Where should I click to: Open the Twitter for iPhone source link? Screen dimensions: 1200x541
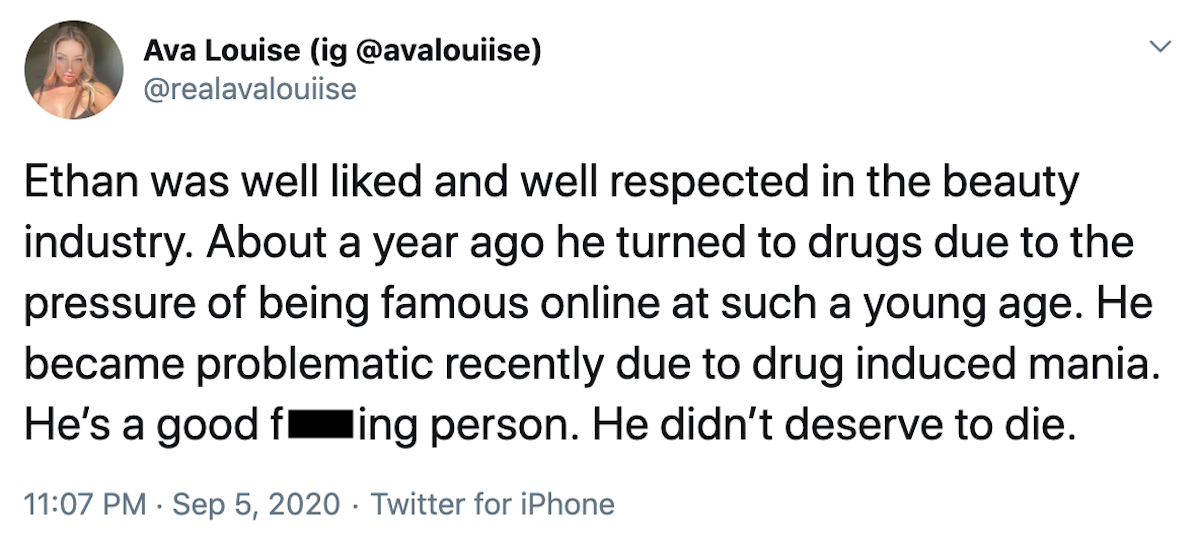492,505
